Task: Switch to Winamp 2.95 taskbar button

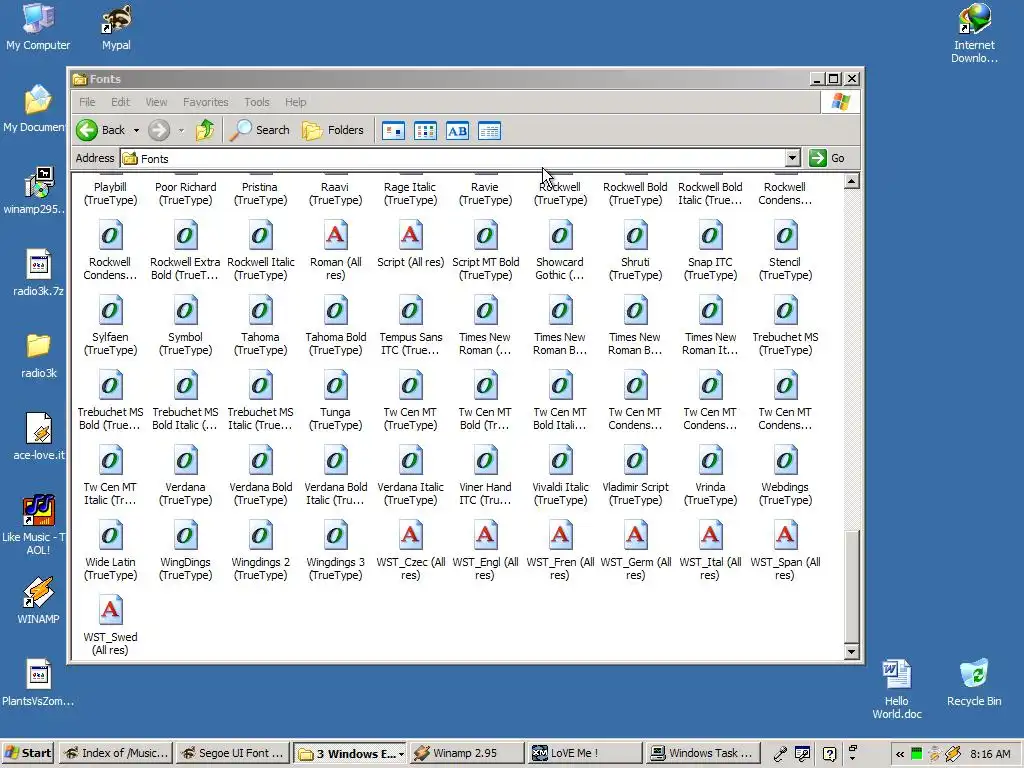Action: 466,753
